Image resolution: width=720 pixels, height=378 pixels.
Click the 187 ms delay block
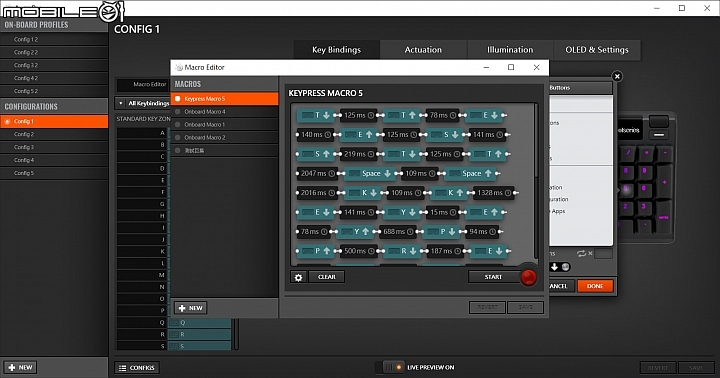444,251
